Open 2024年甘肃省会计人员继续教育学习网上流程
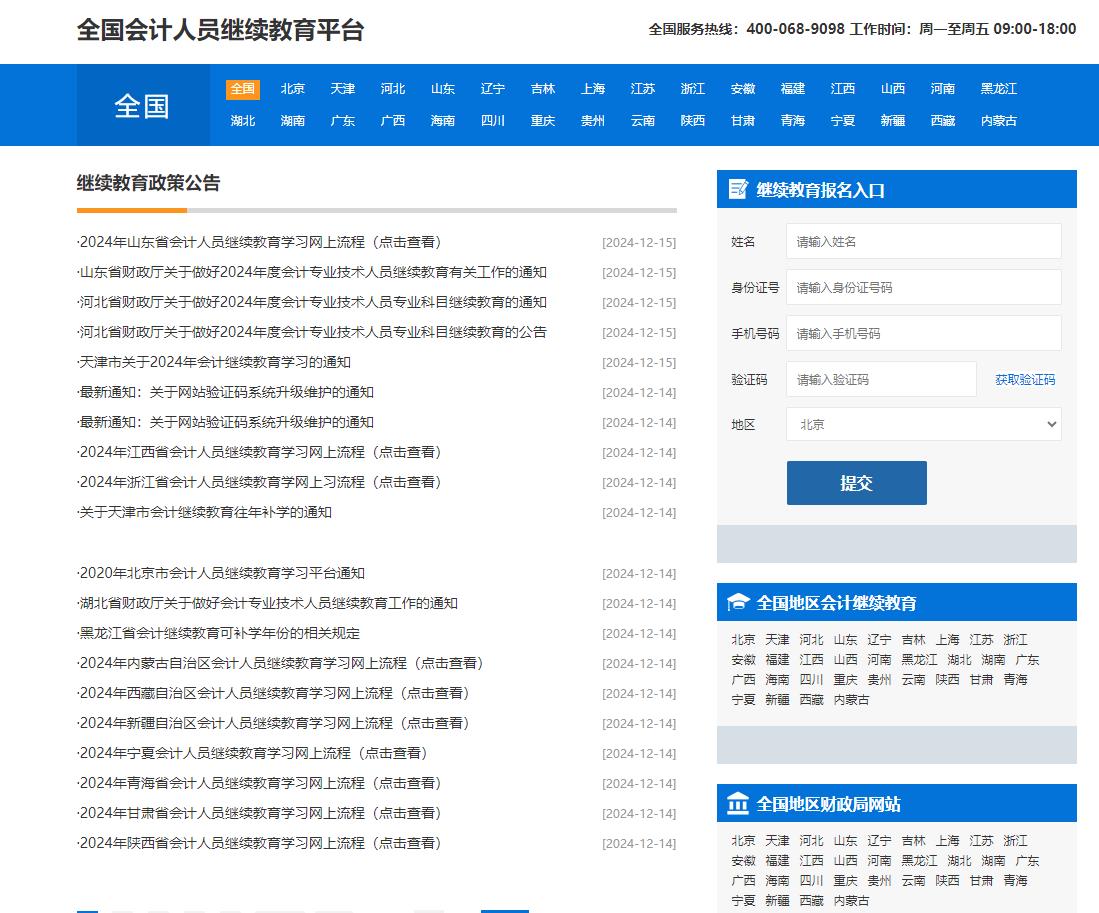Image resolution: width=1099 pixels, height=913 pixels. pos(259,814)
